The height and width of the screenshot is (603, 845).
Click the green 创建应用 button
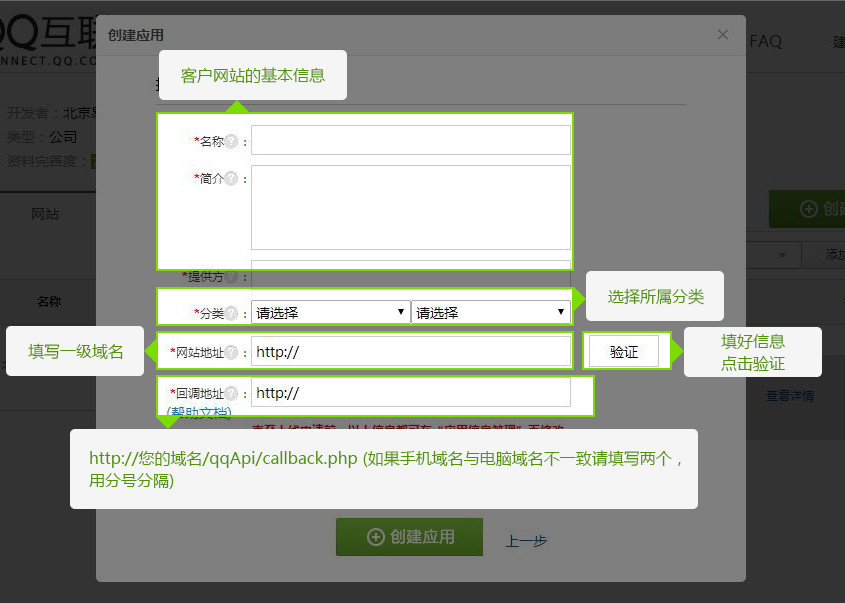click(x=410, y=537)
